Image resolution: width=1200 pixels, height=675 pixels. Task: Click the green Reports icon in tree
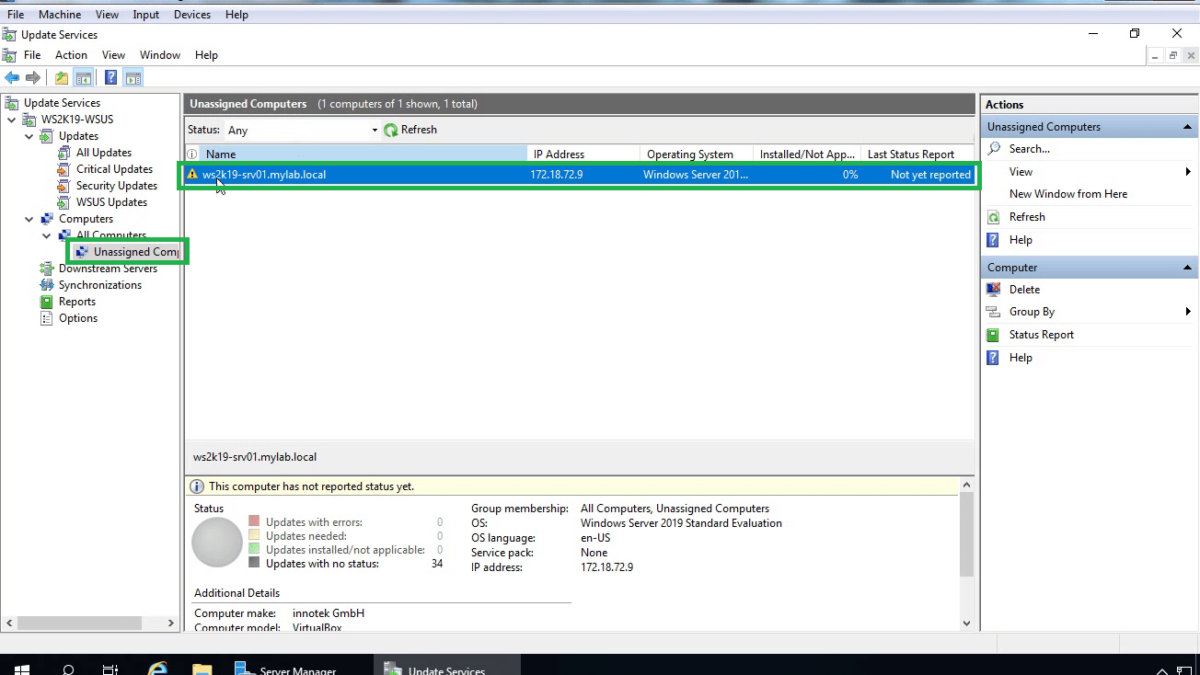tap(47, 302)
